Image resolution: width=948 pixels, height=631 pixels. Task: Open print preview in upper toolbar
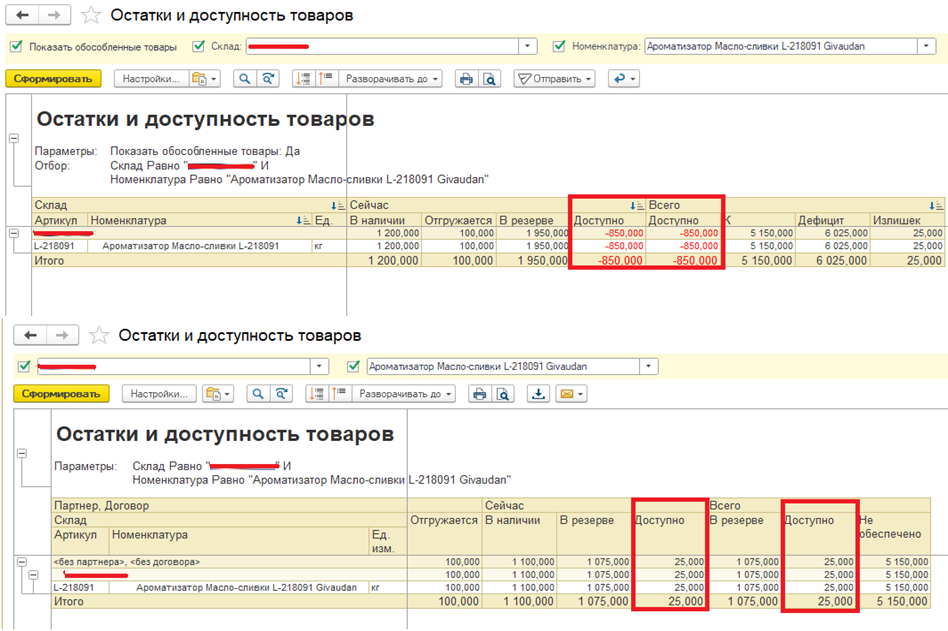(x=490, y=79)
